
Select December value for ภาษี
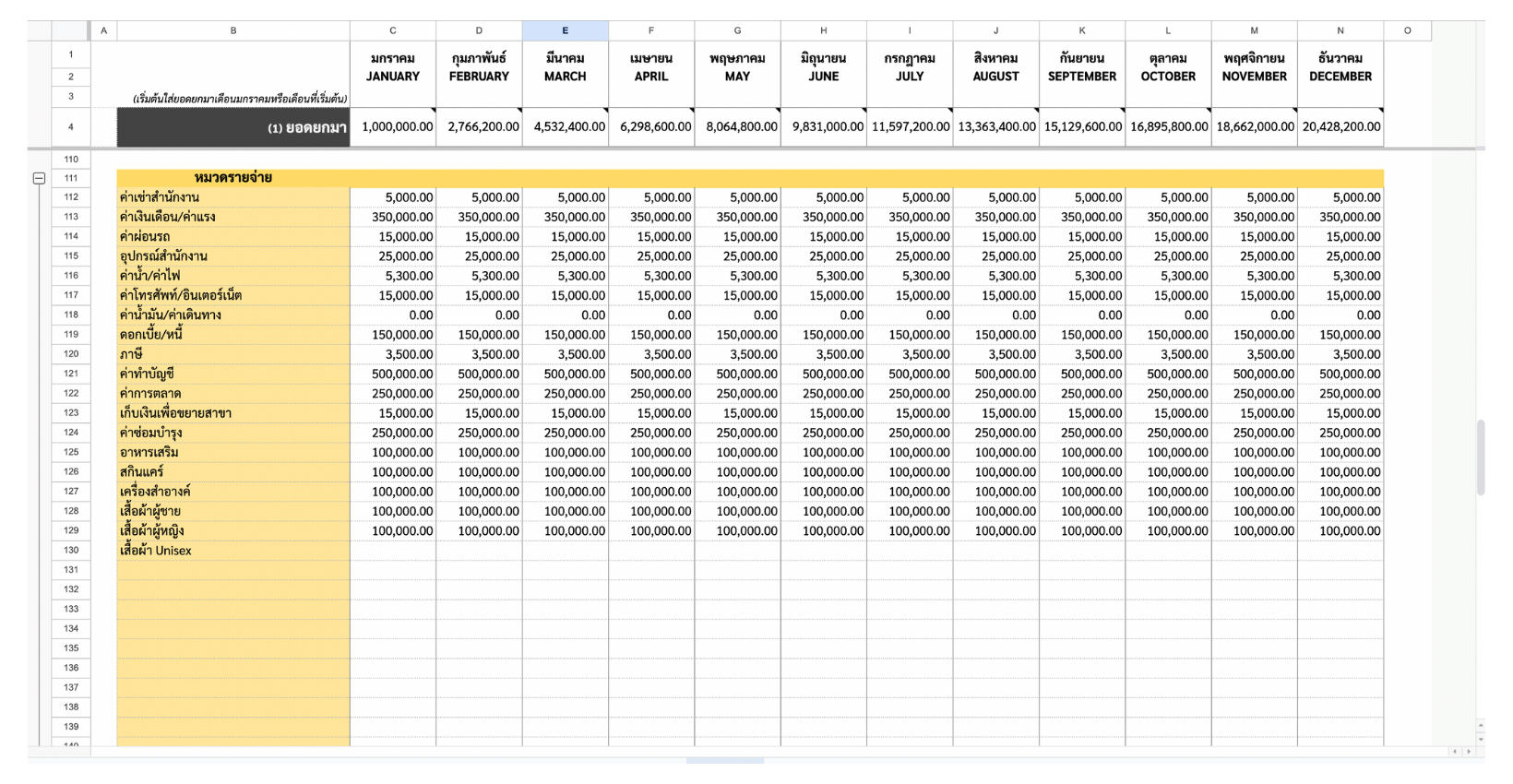pos(1340,354)
